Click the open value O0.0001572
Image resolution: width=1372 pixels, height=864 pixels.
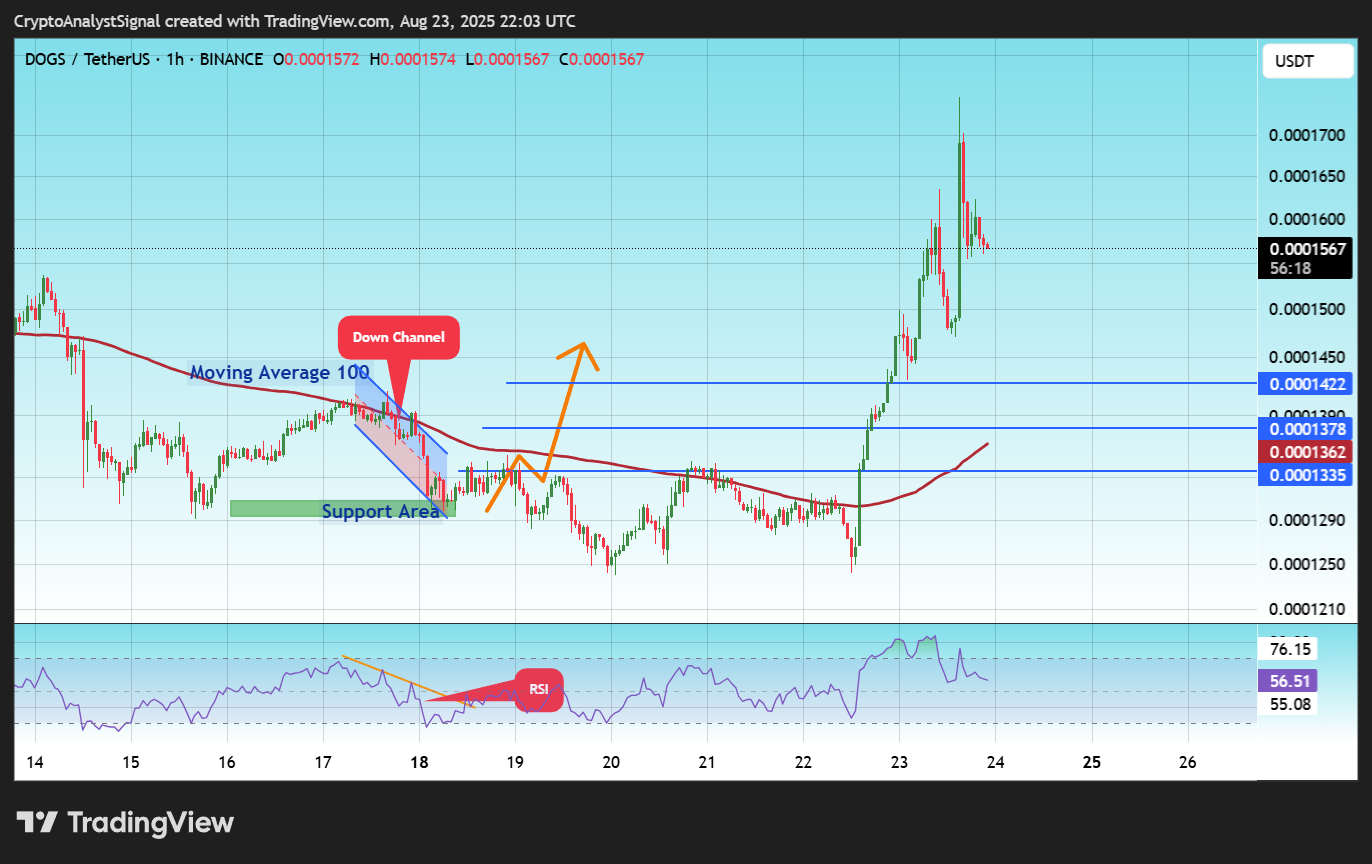[x=316, y=60]
